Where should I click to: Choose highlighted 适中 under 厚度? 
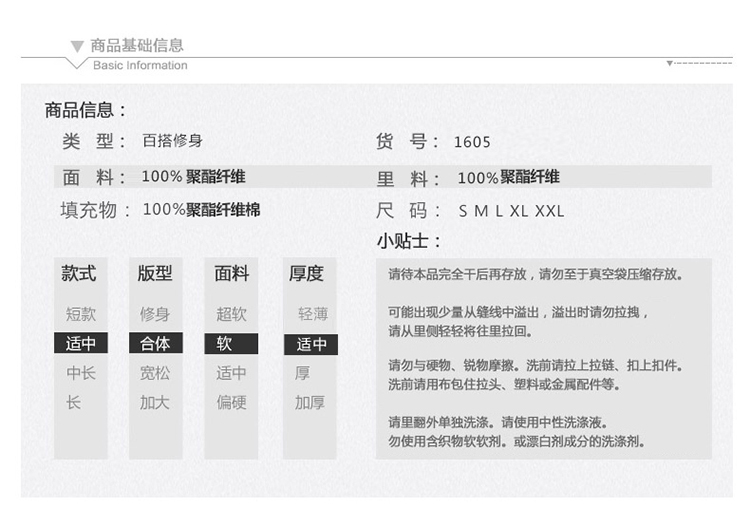(311, 345)
